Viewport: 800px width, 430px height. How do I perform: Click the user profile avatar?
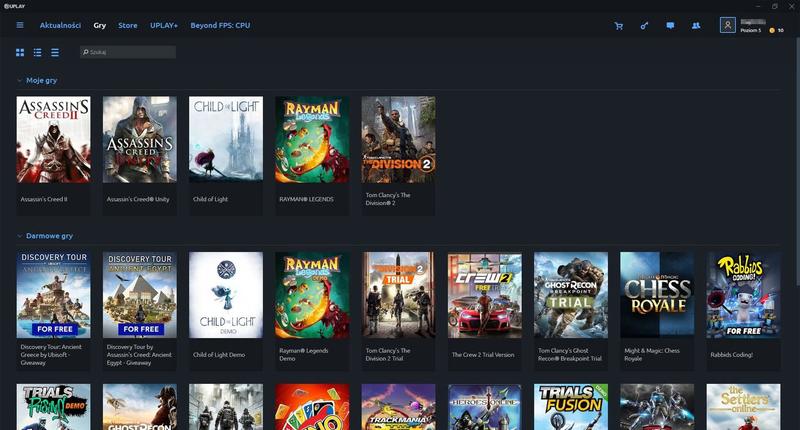[x=728, y=24]
